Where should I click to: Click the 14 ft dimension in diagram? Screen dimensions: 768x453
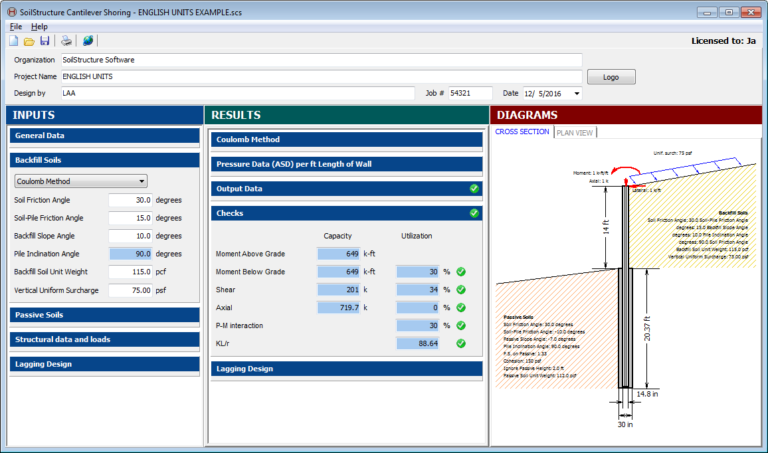click(606, 227)
